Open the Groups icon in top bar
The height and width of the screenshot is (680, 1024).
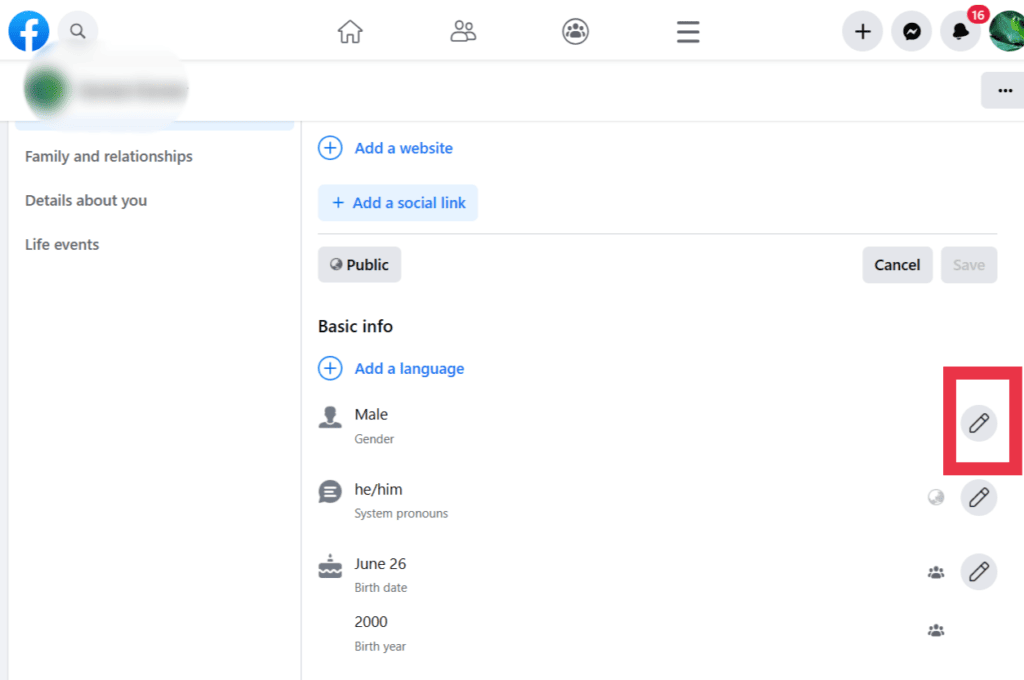pos(575,31)
